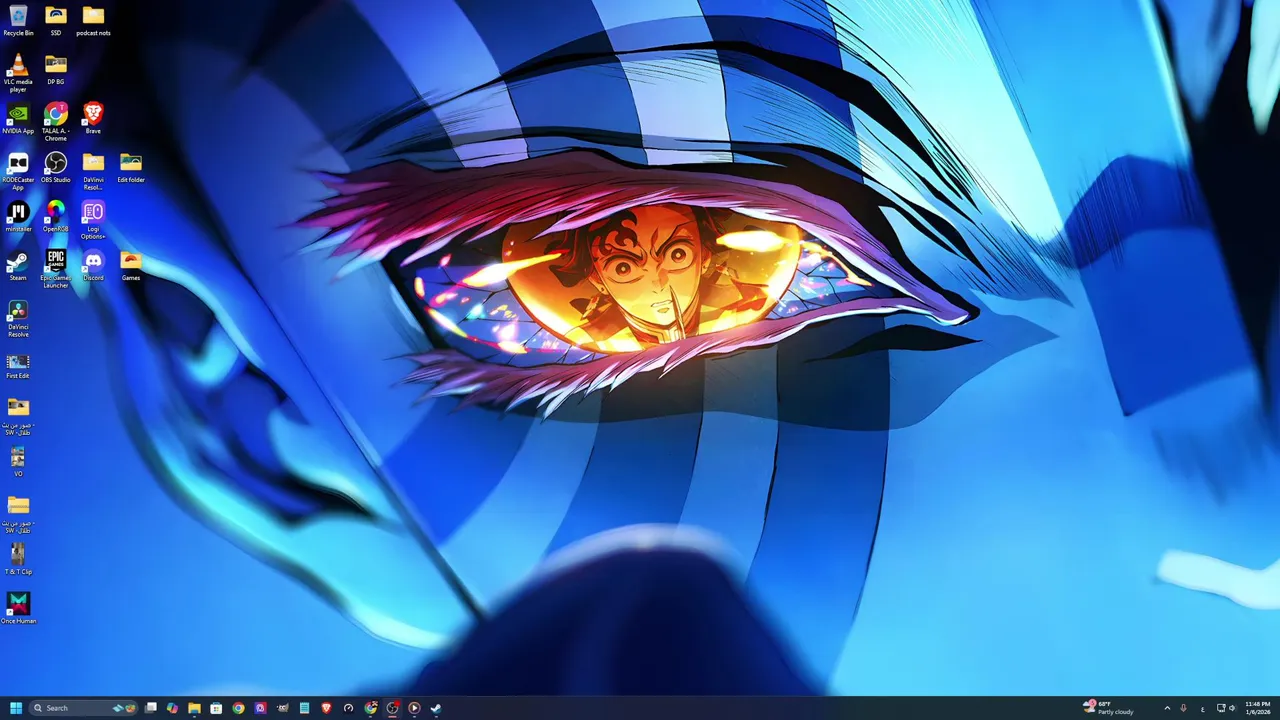Select the Logi Options+ shortcut
The width and height of the screenshot is (1280, 720).
pos(93,220)
